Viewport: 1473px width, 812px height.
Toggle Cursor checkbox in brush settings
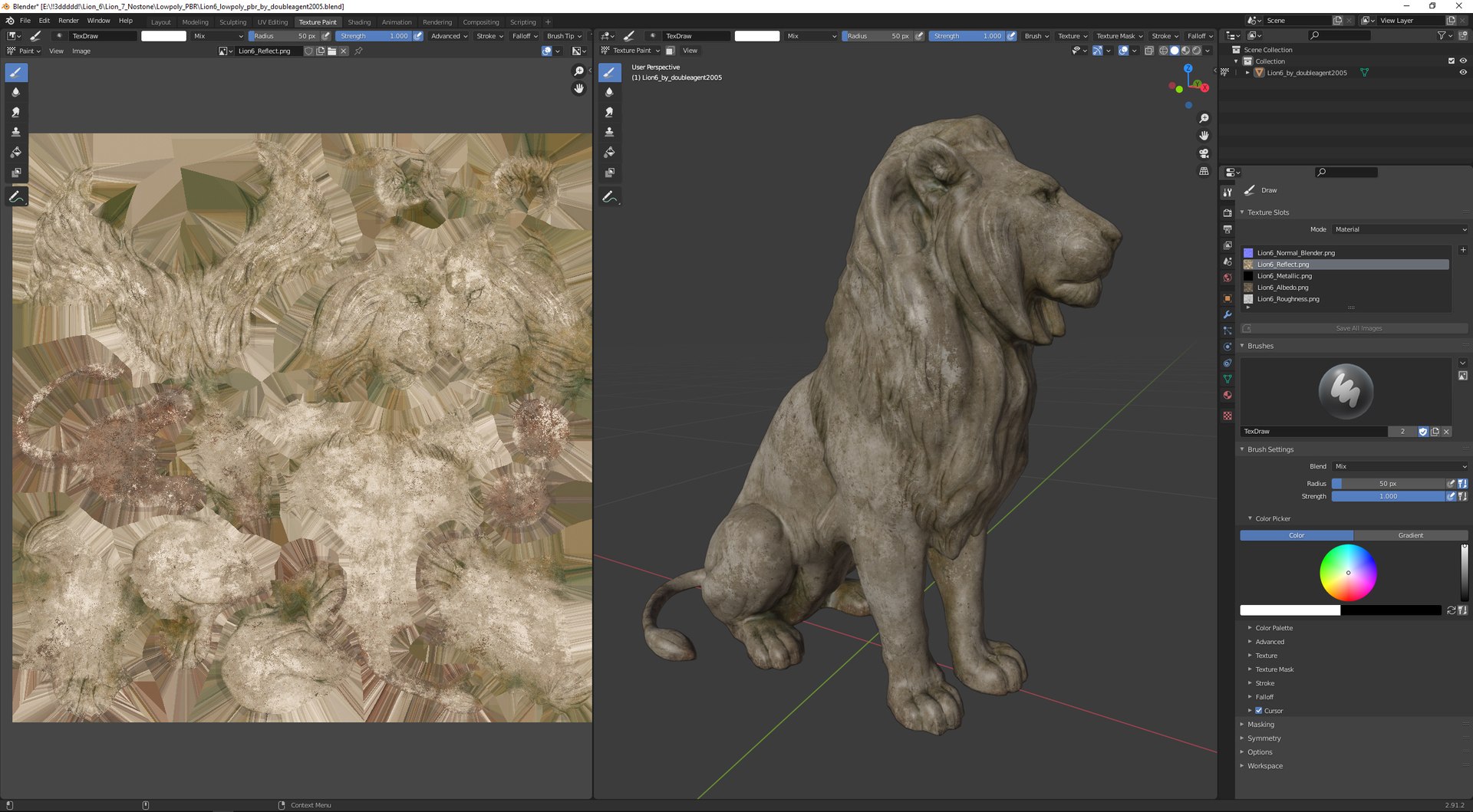pos(1258,711)
